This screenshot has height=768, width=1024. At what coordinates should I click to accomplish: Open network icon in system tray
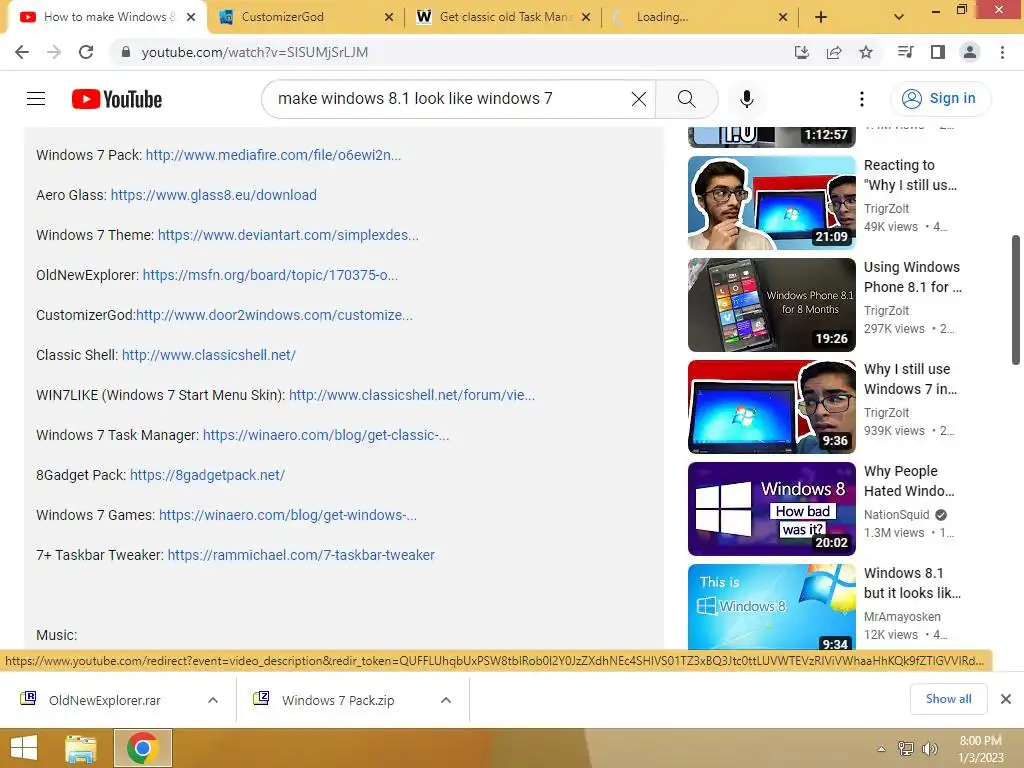(906, 749)
